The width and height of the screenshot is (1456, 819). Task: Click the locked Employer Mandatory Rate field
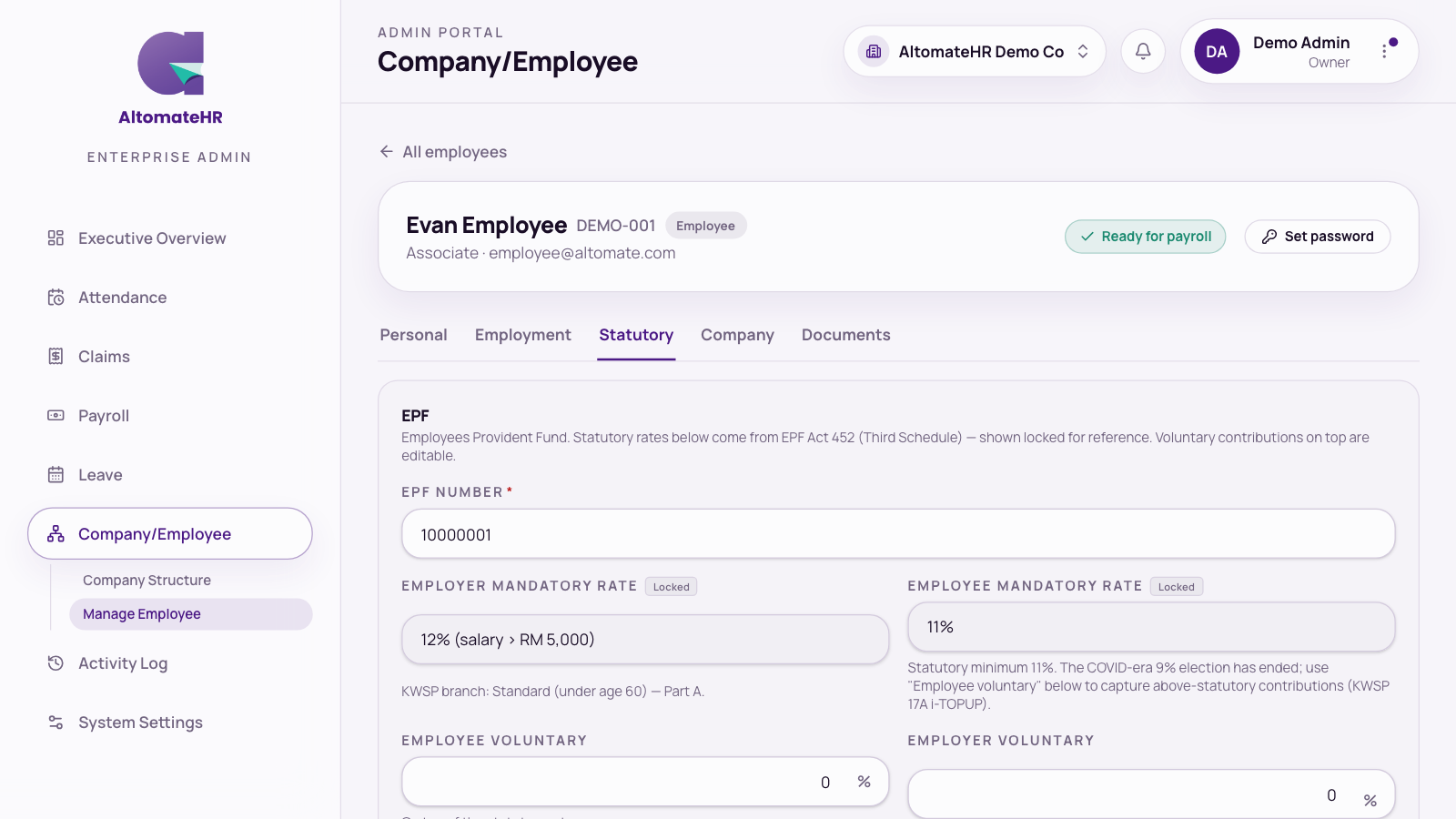pyautogui.click(x=645, y=640)
